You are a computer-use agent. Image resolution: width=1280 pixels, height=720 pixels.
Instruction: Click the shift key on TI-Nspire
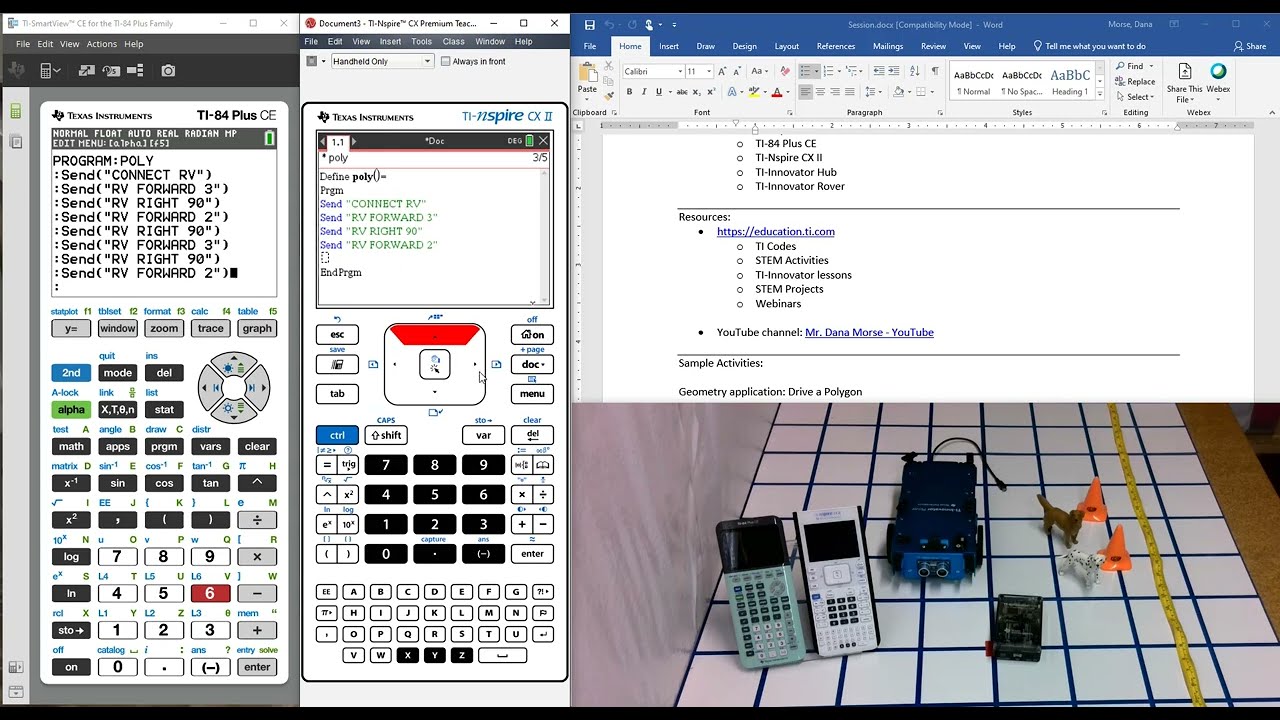(386, 435)
